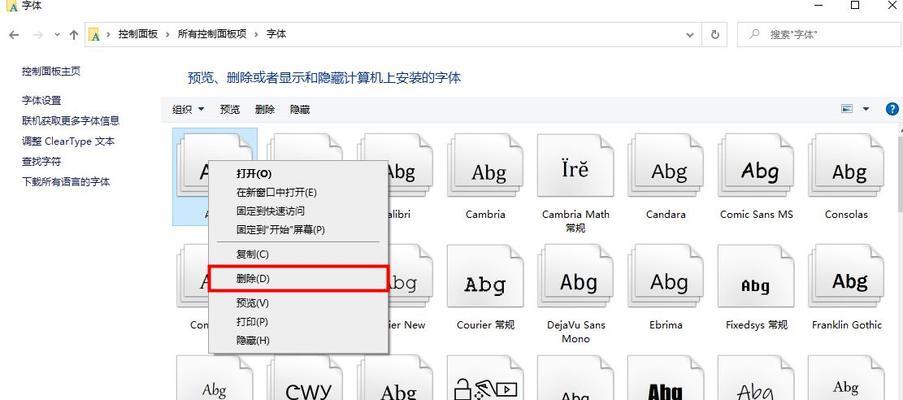Open the 组织 dropdown menu
This screenshot has width=903, height=400.
coord(188,109)
